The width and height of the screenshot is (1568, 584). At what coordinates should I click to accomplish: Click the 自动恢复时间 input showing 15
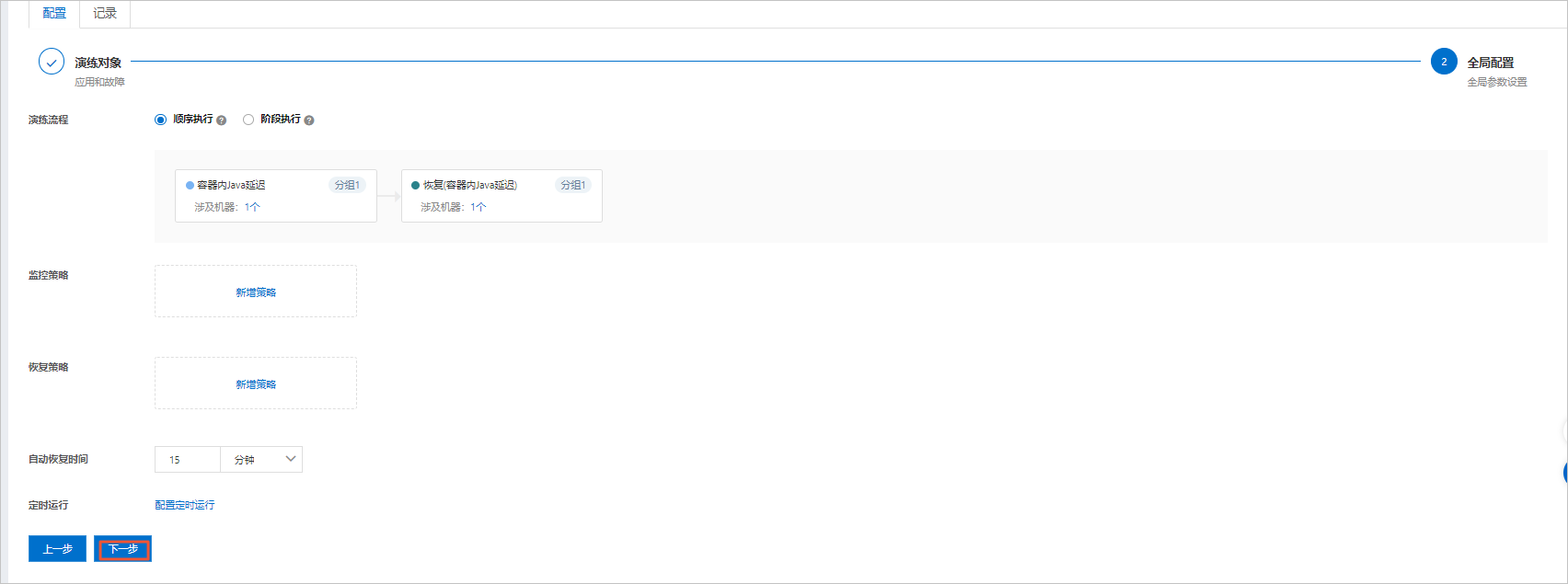click(188, 459)
